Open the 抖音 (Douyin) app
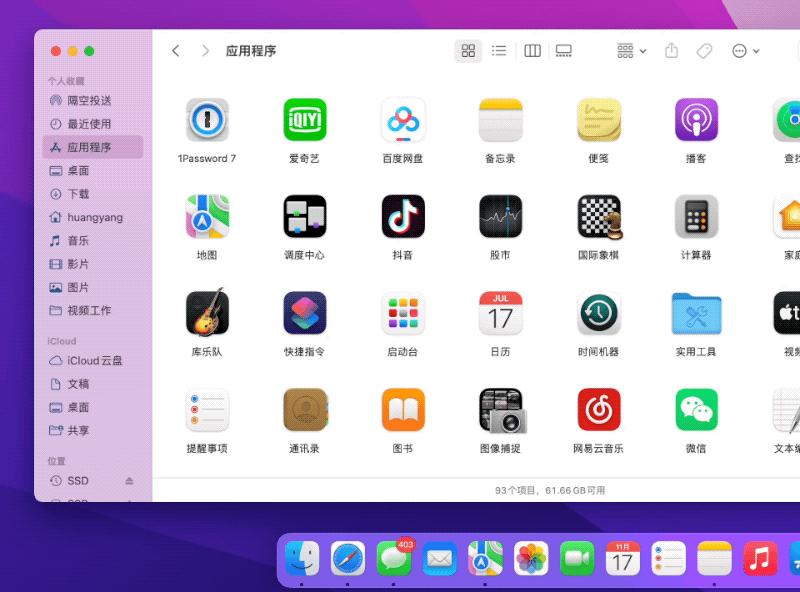Image resolution: width=800 pixels, height=592 pixels. (402, 216)
